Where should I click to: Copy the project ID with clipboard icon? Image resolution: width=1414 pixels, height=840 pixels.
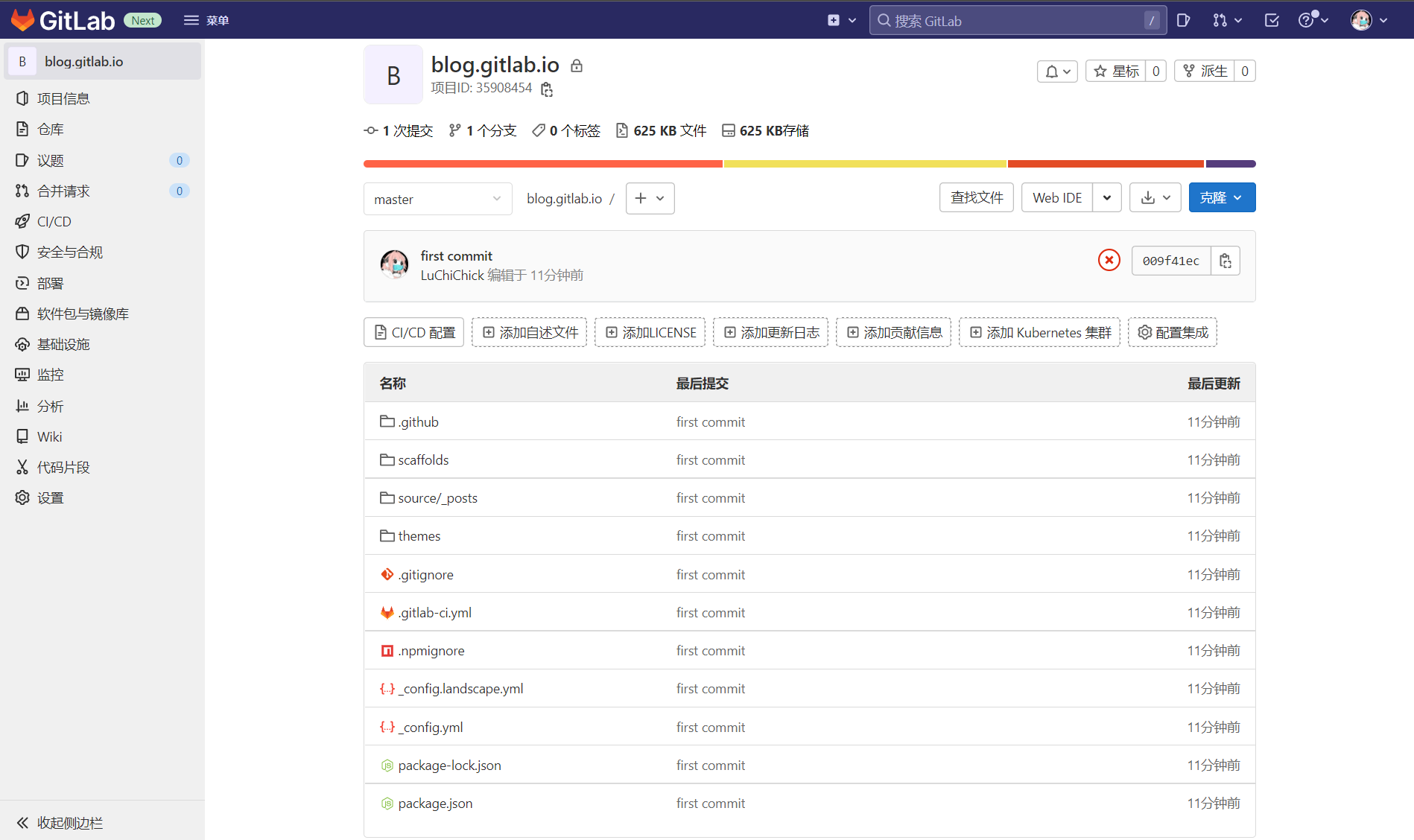[547, 89]
